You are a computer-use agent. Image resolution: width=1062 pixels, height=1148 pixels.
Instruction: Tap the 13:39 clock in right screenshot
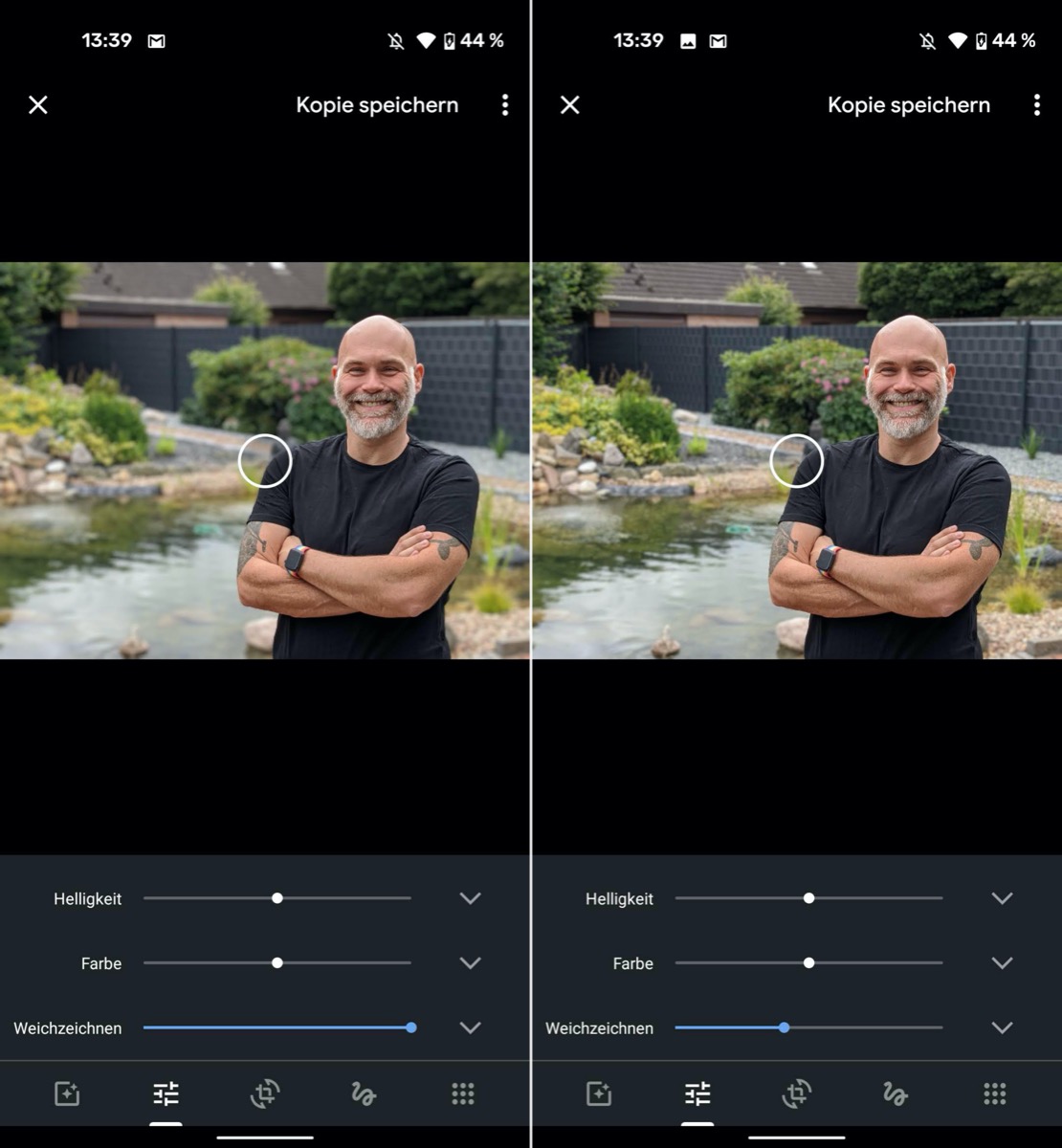638,40
